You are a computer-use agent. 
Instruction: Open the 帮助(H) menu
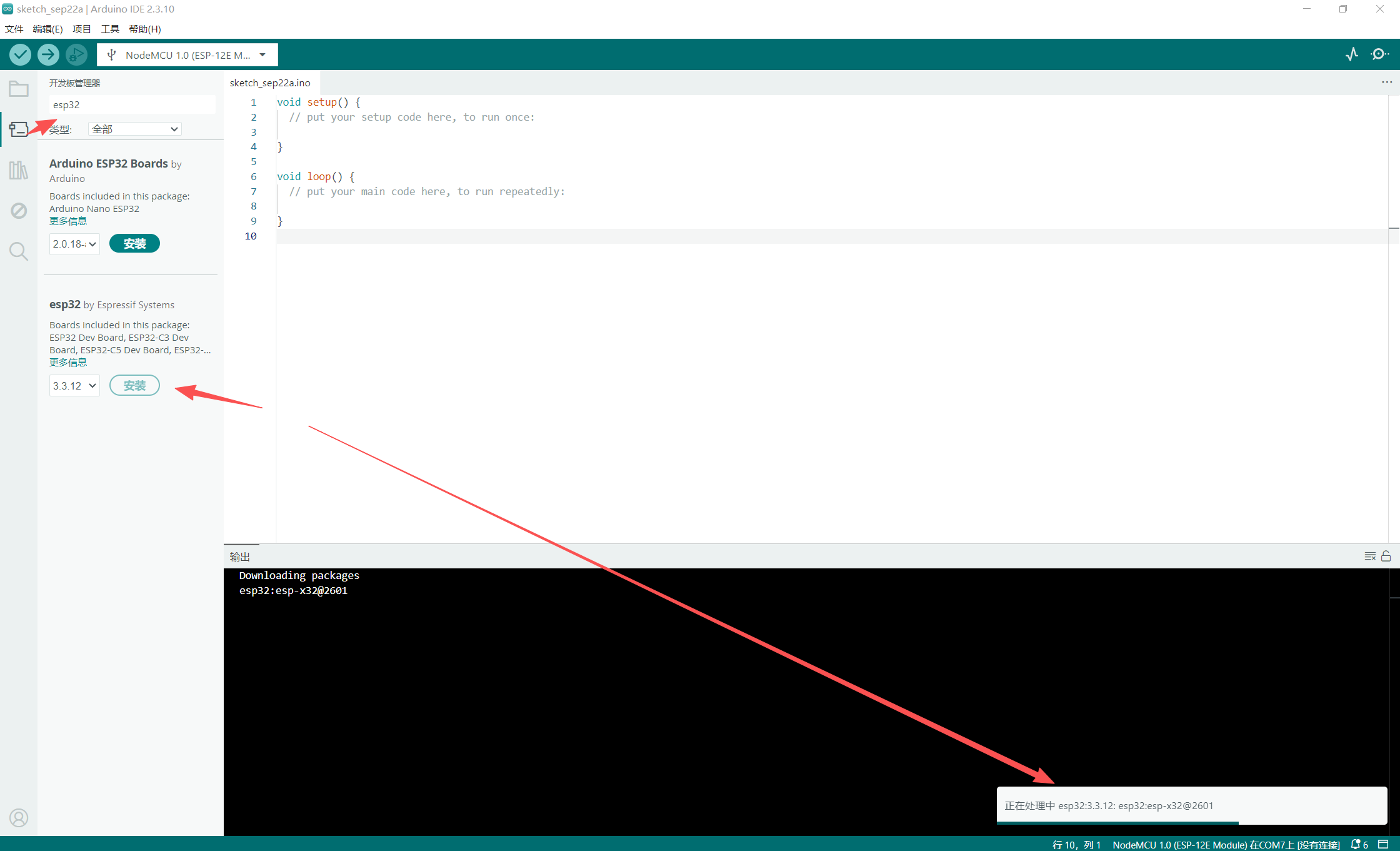[x=145, y=29]
